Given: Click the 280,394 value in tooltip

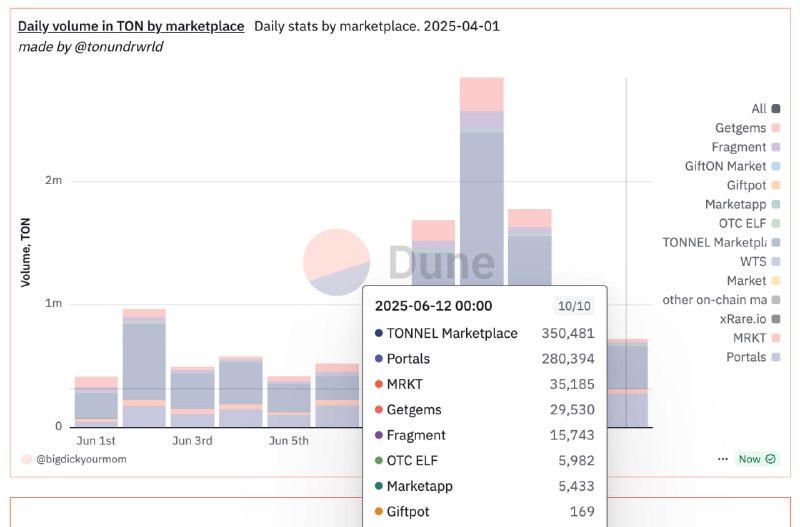Looking at the screenshot, I should 568,359.
